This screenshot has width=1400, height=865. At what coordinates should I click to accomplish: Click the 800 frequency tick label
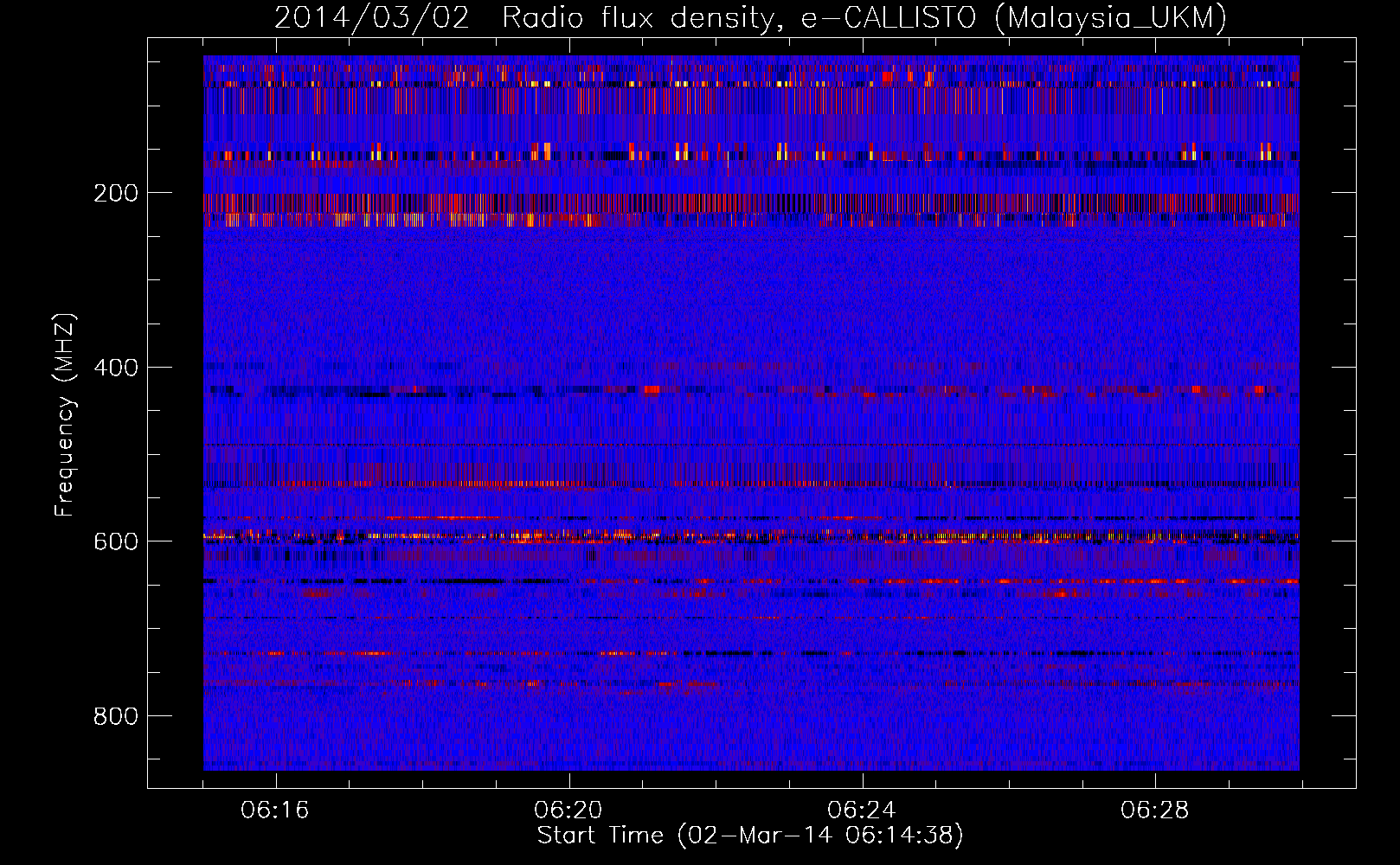(x=116, y=716)
